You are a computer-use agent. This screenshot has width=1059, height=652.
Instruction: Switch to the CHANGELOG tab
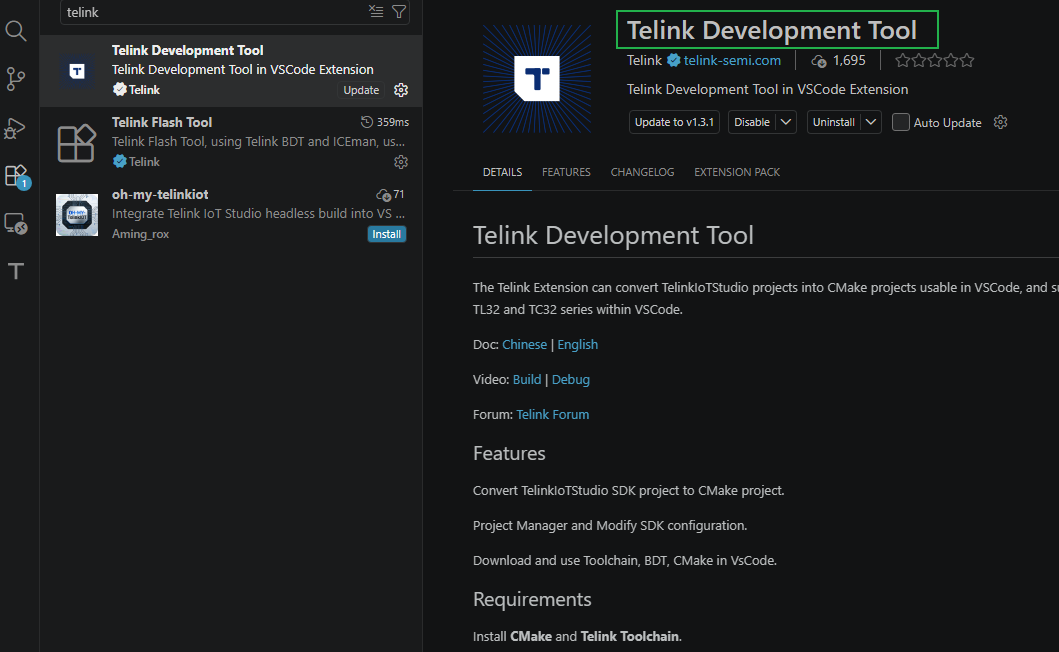coord(642,172)
